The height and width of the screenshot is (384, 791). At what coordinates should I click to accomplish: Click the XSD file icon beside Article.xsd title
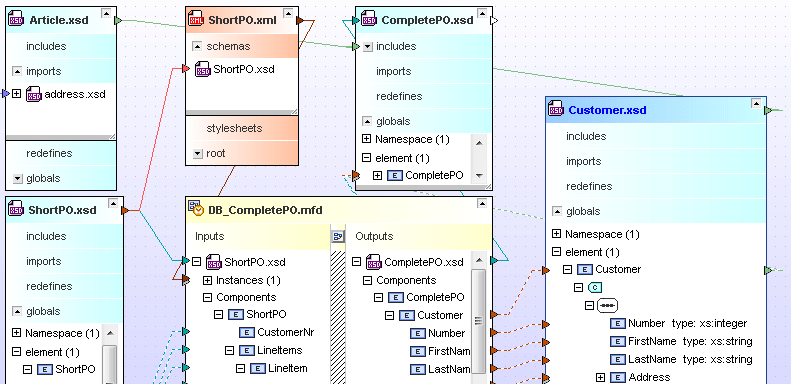click(x=16, y=20)
